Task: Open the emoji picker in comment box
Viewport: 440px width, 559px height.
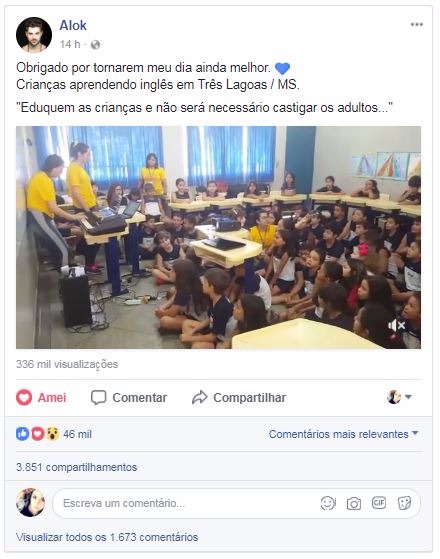Action: click(x=328, y=503)
